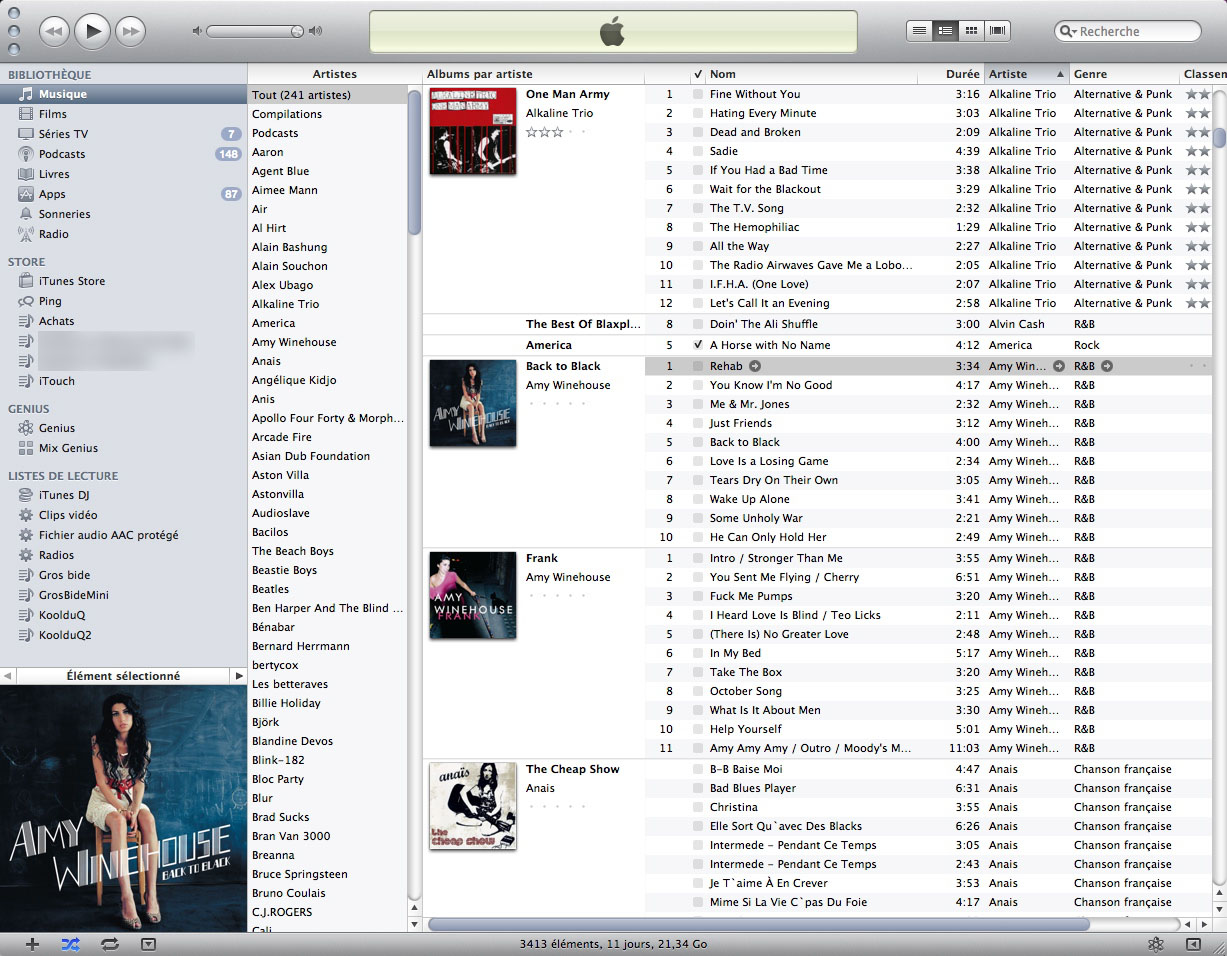Sort by the Genre column header
The width and height of the screenshot is (1227, 956).
click(x=1125, y=74)
